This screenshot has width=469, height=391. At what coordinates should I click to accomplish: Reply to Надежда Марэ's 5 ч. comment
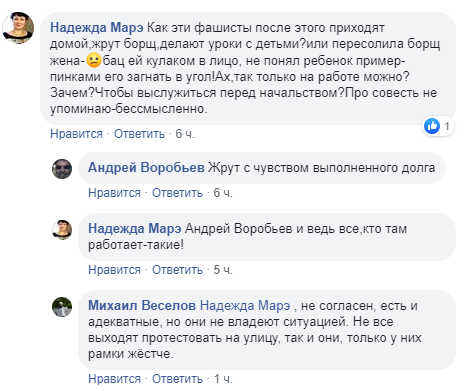[x=177, y=270]
